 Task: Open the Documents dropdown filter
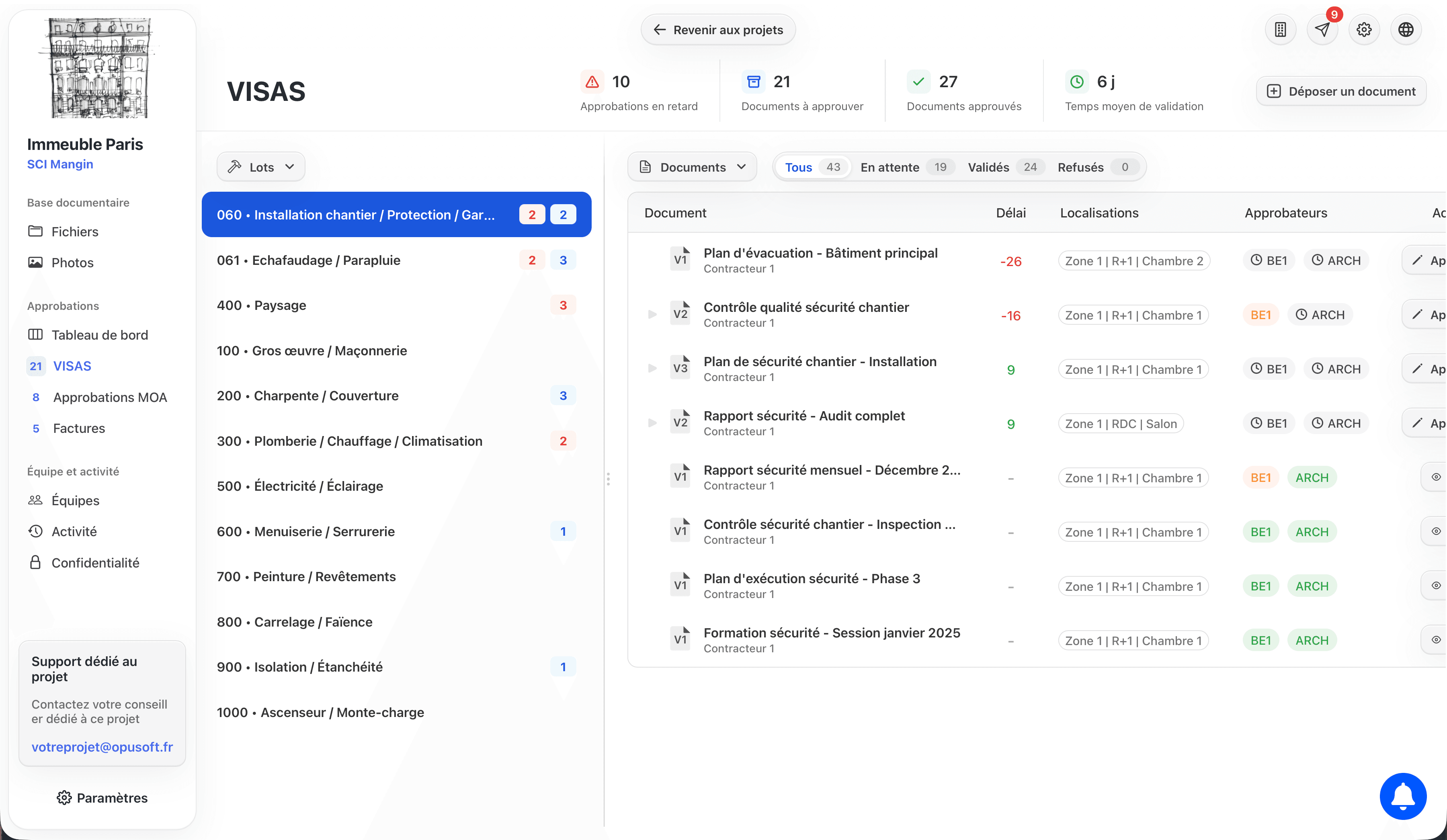pyautogui.click(x=692, y=167)
